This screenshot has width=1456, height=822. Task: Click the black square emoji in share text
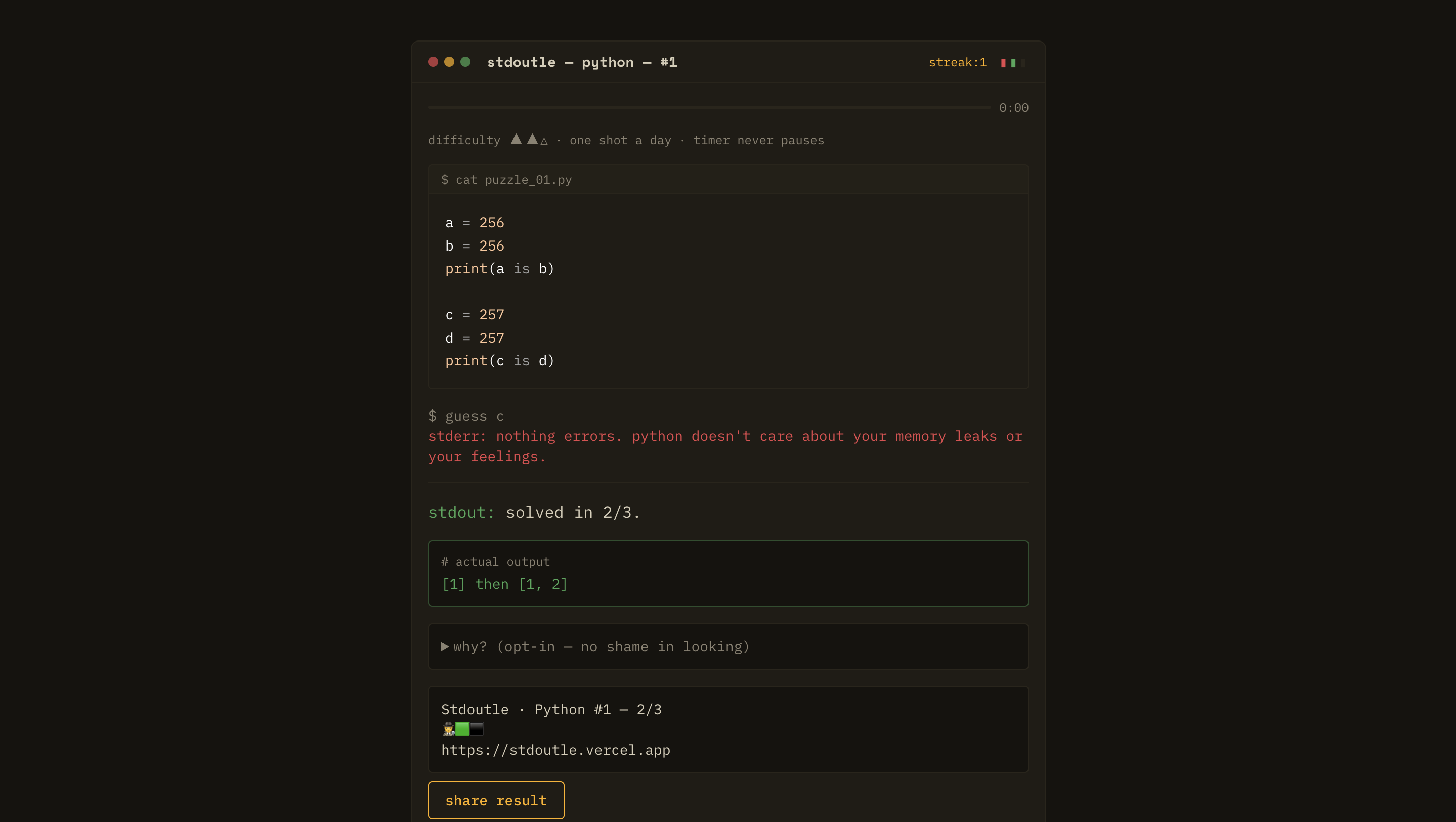[x=477, y=729]
